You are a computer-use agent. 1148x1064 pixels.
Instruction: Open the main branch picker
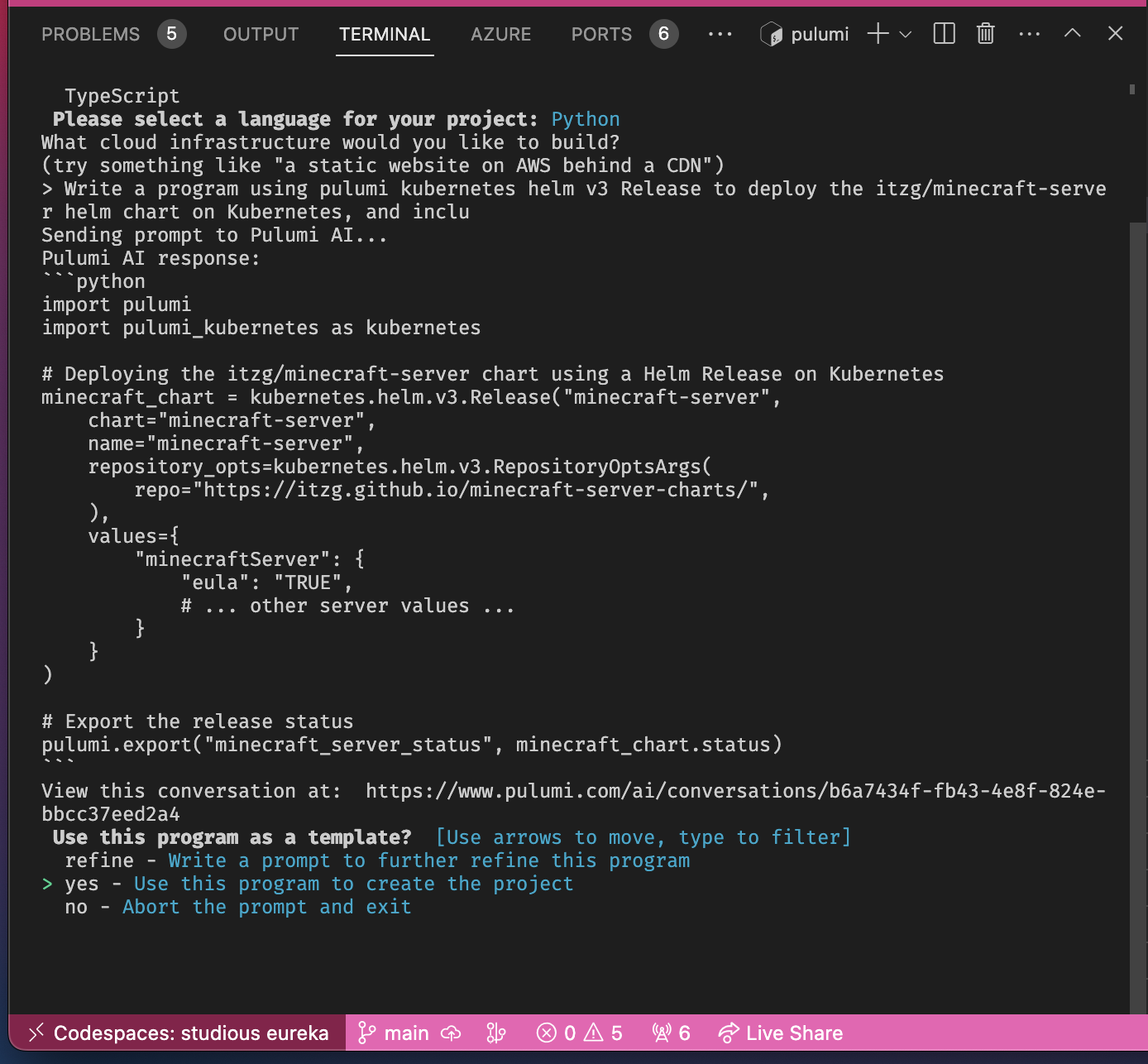394,1033
